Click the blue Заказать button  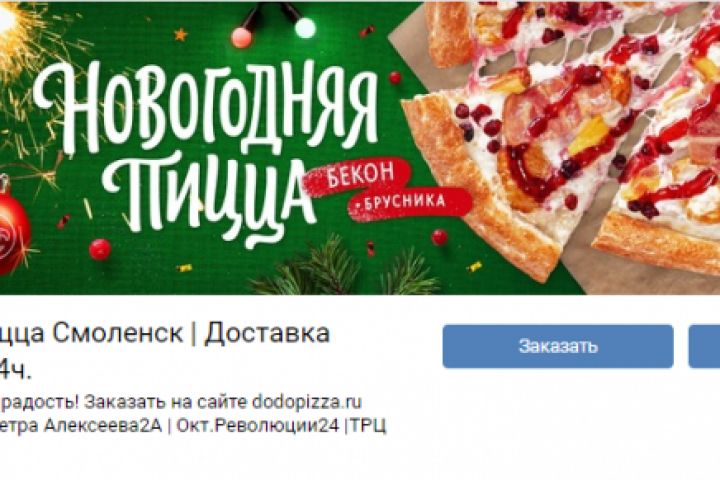558,346
